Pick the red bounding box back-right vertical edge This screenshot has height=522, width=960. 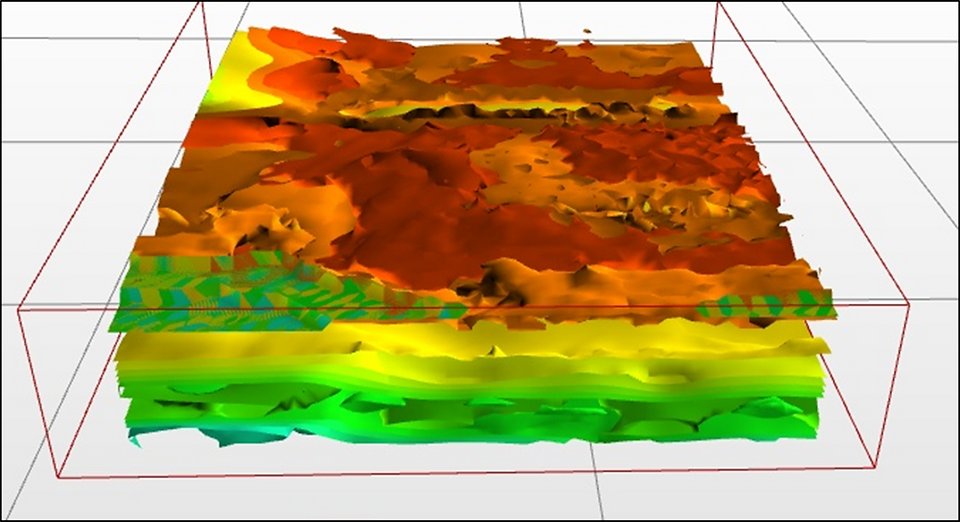pyautogui.click(x=715, y=34)
